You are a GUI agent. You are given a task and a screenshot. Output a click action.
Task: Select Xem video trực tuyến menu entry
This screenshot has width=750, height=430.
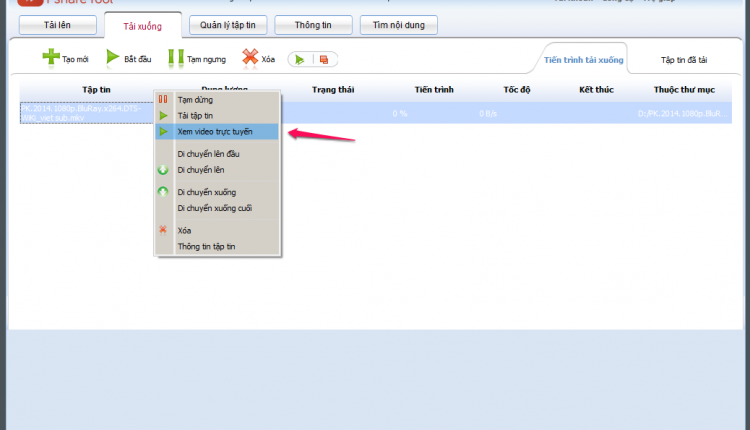pyautogui.click(x=217, y=132)
